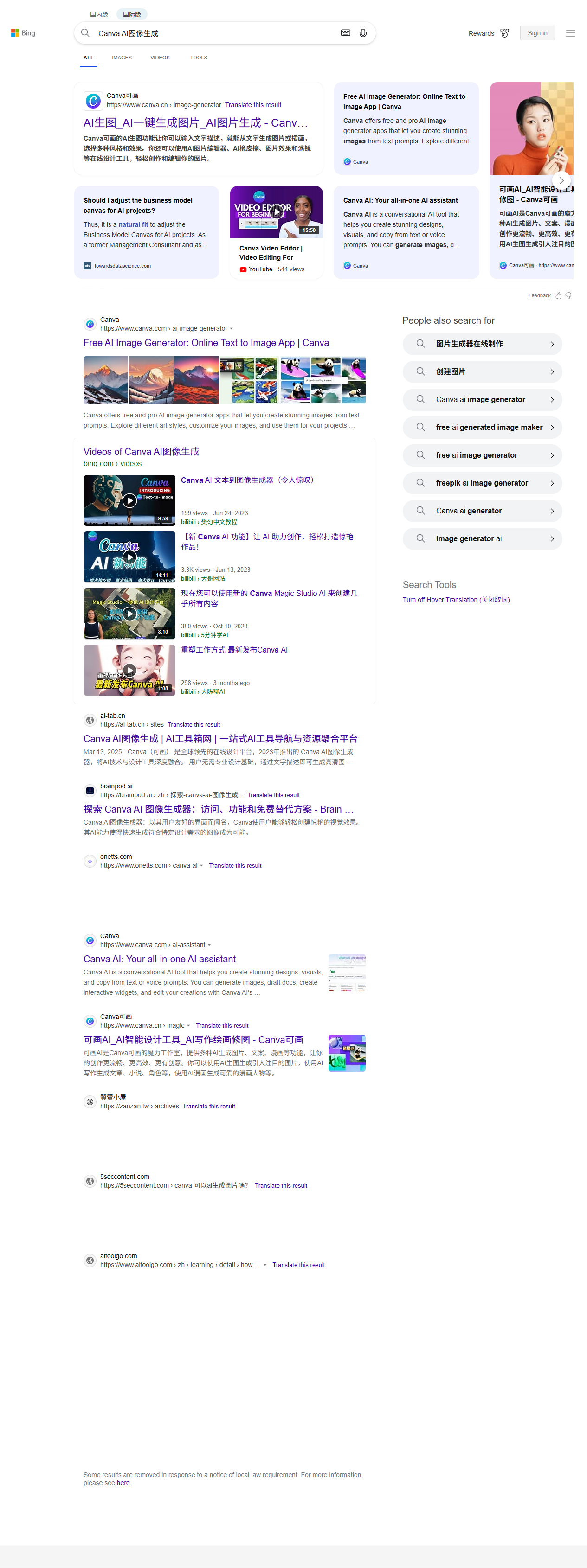Turn off Hover Translation
The image size is (587, 1568).
pos(456,600)
